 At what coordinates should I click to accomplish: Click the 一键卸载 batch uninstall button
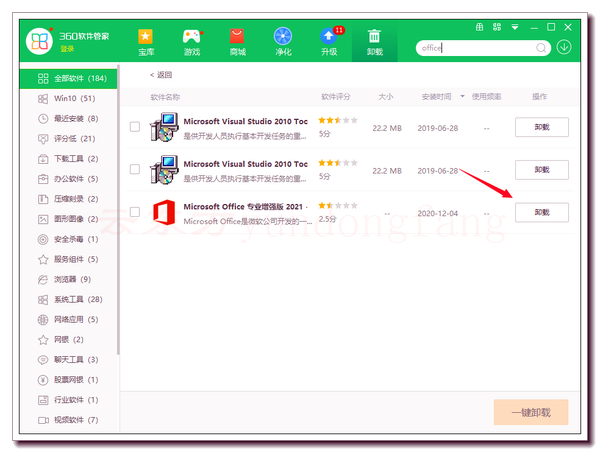click(x=531, y=412)
